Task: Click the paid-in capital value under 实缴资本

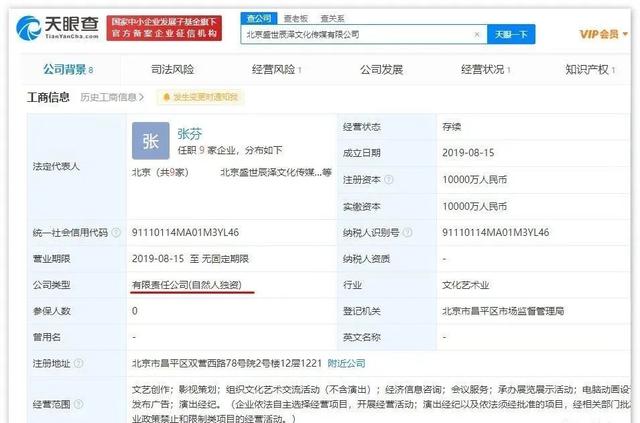Action: point(475,207)
